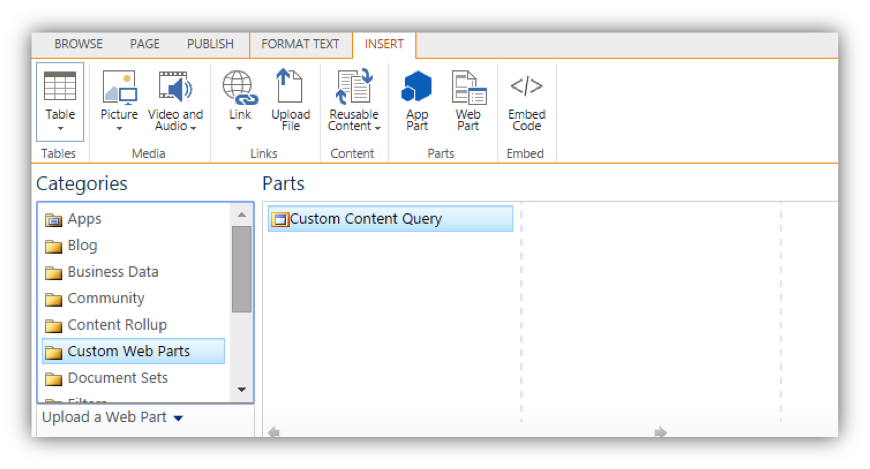870x469 pixels.
Task: Click the Embed Code icon
Action: [527, 86]
